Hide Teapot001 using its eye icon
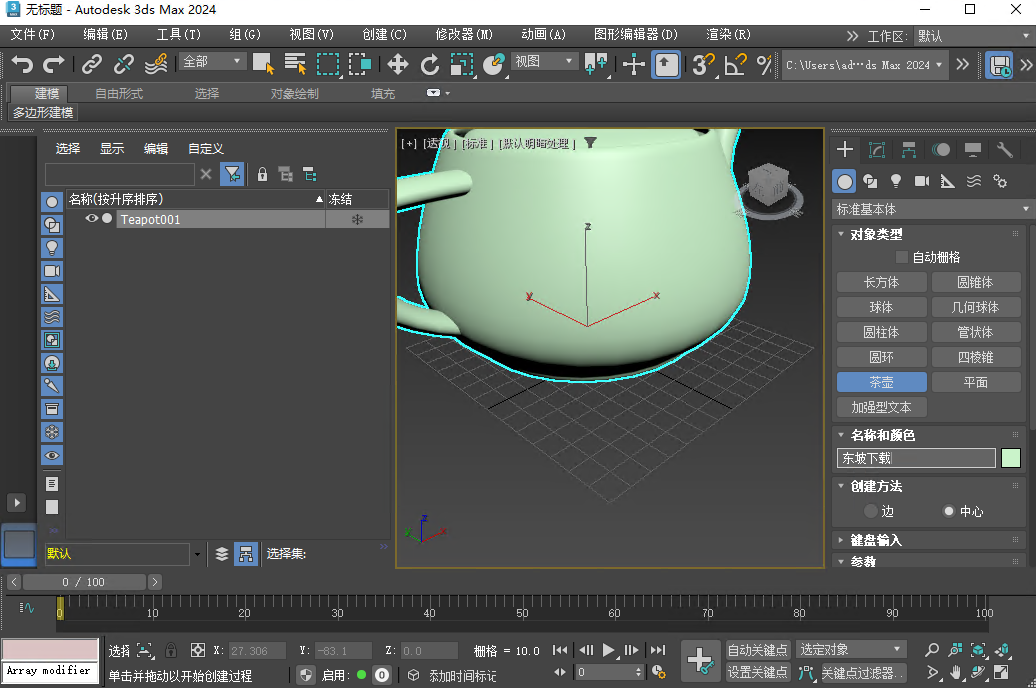The image size is (1036, 688). [91, 218]
